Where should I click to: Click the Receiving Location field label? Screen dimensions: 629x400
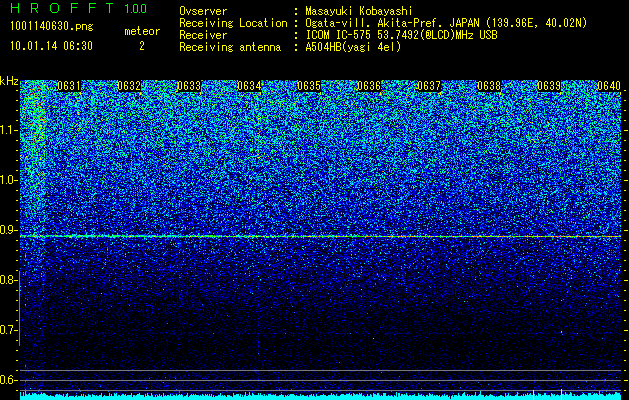pyautogui.click(x=233, y=23)
